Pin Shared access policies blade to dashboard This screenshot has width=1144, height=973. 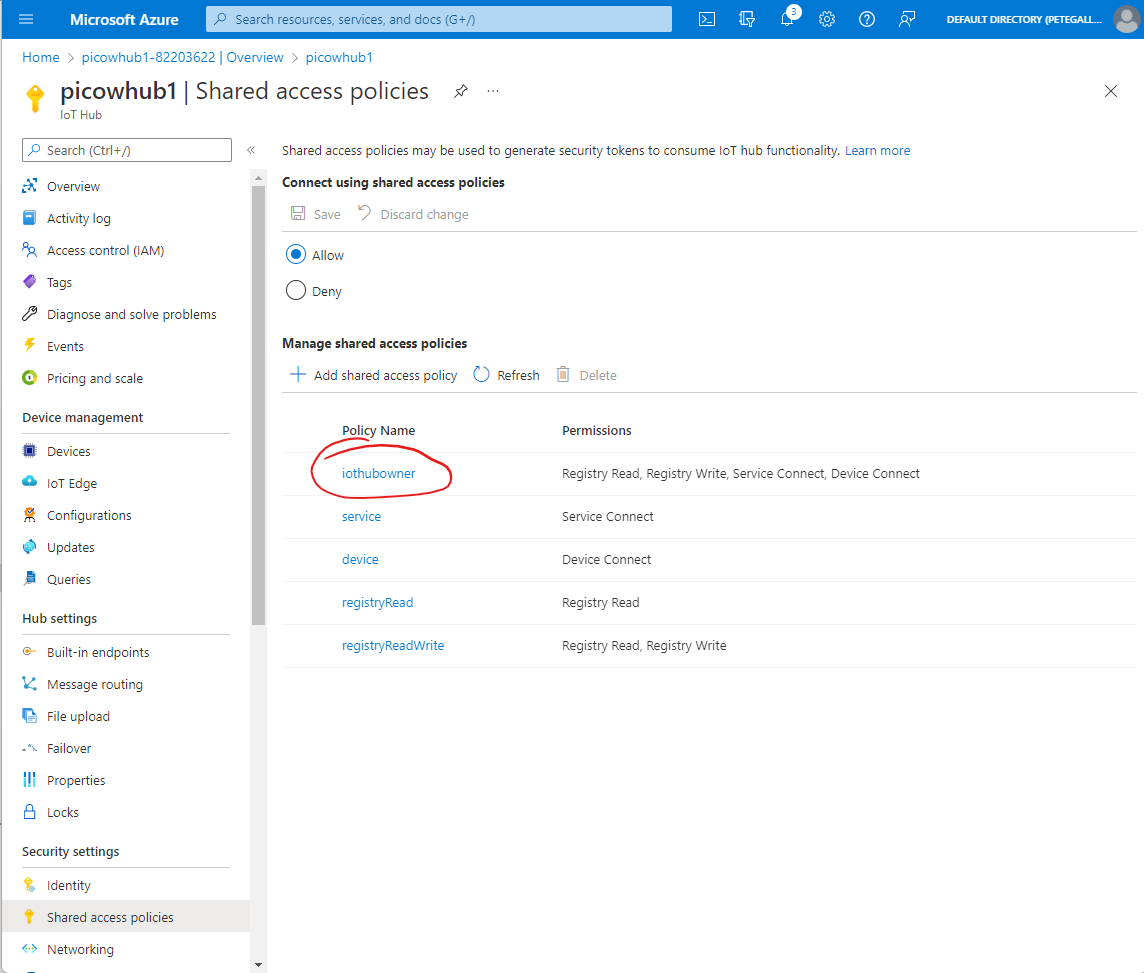pyautogui.click(x=460, y=91)
